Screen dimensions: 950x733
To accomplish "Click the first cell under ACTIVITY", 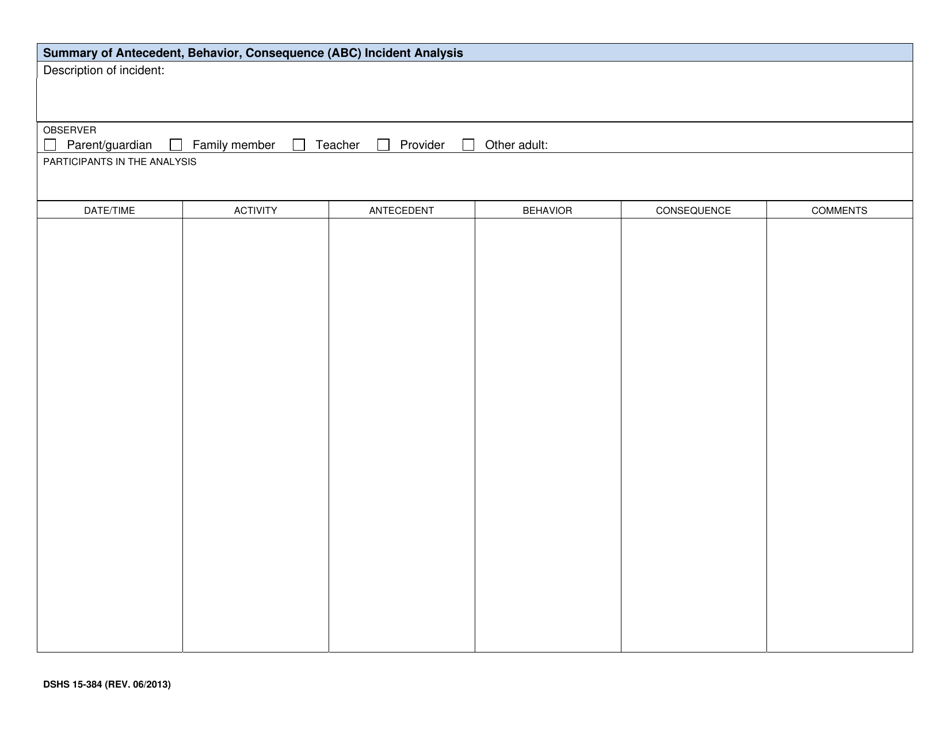I will [x=256, y=240].
